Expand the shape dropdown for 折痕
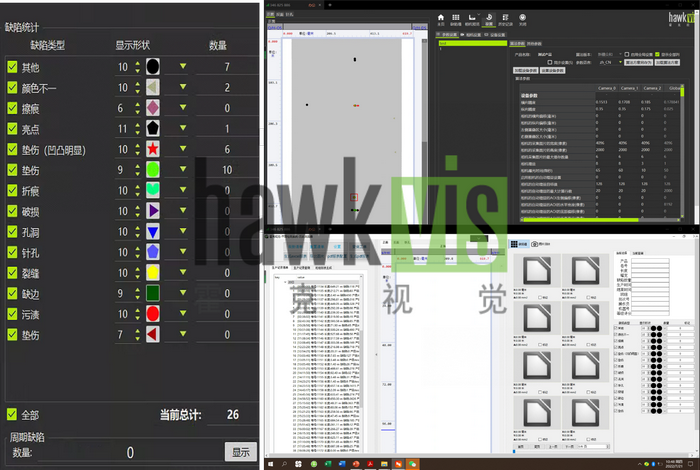Screen dimensions: 700x470 [183, 190]
